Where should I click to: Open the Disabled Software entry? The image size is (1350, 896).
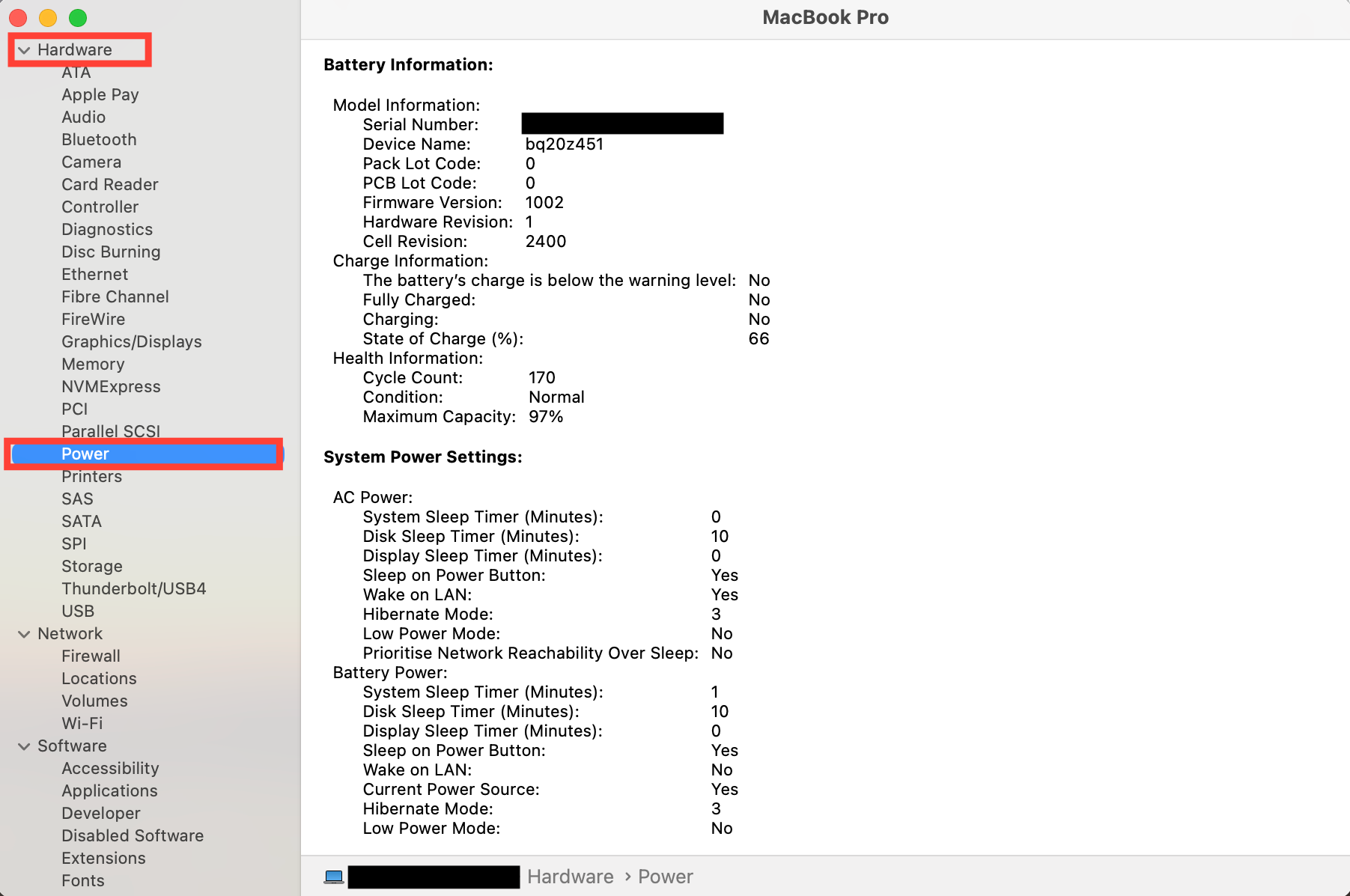tap(133, 836)
